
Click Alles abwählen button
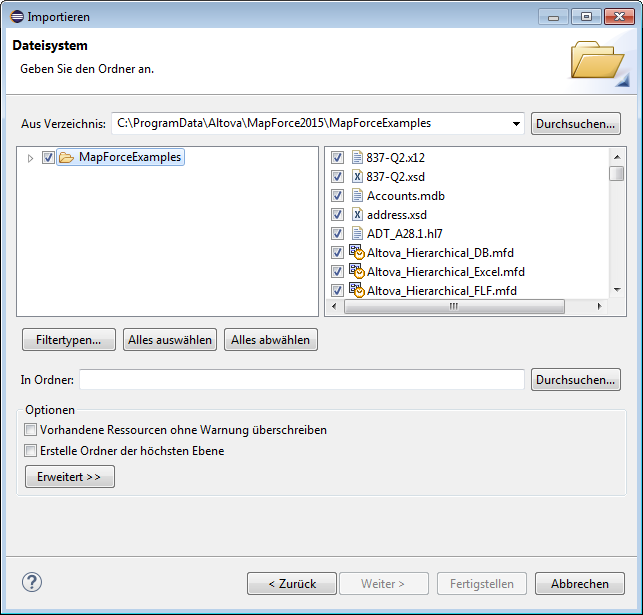click(271, 340)
